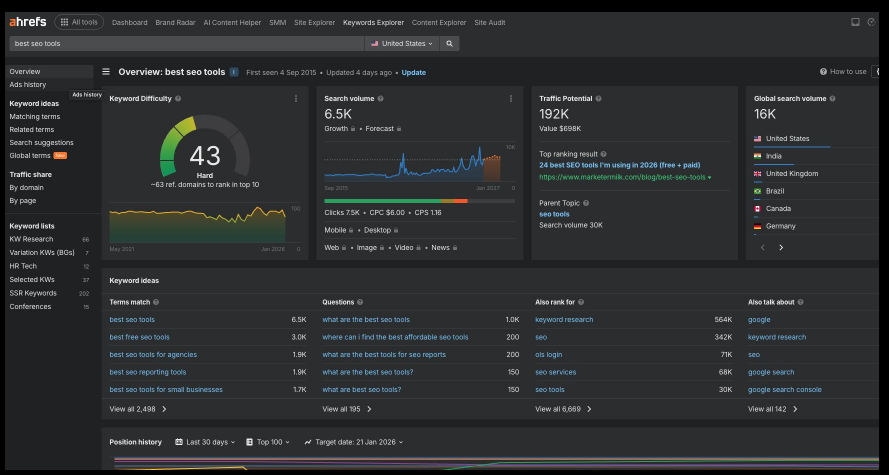The width and height of the screenshot is (889, 475).
Task: Open Matching terms in sidebar
Action: point(35,116)
